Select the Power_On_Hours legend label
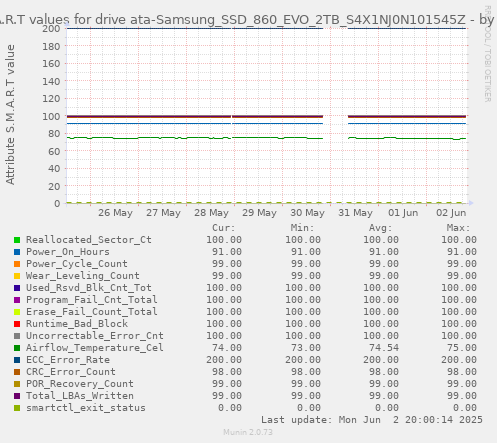497x443 pixels. pyautogui.click(x=68, y=252)
